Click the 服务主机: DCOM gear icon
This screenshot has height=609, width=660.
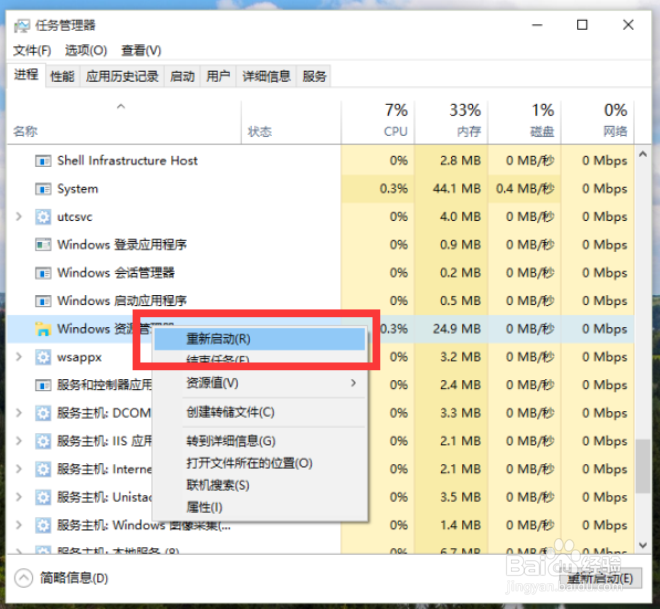point(43,413)
